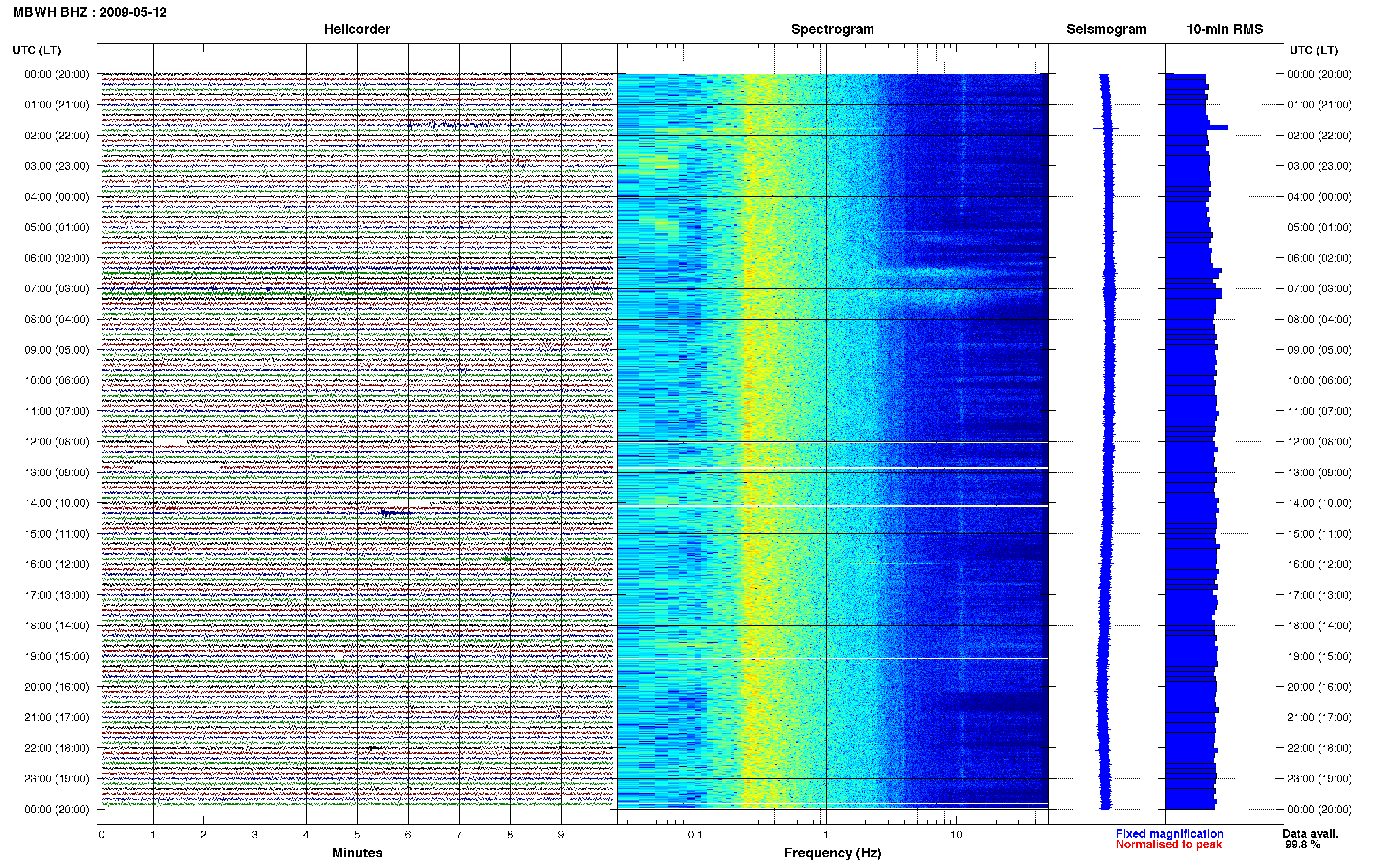Click left time label '13:00 (09:00)'
Image resolution: width=1388 pixels, height=868 pixels.
(56, 473)
